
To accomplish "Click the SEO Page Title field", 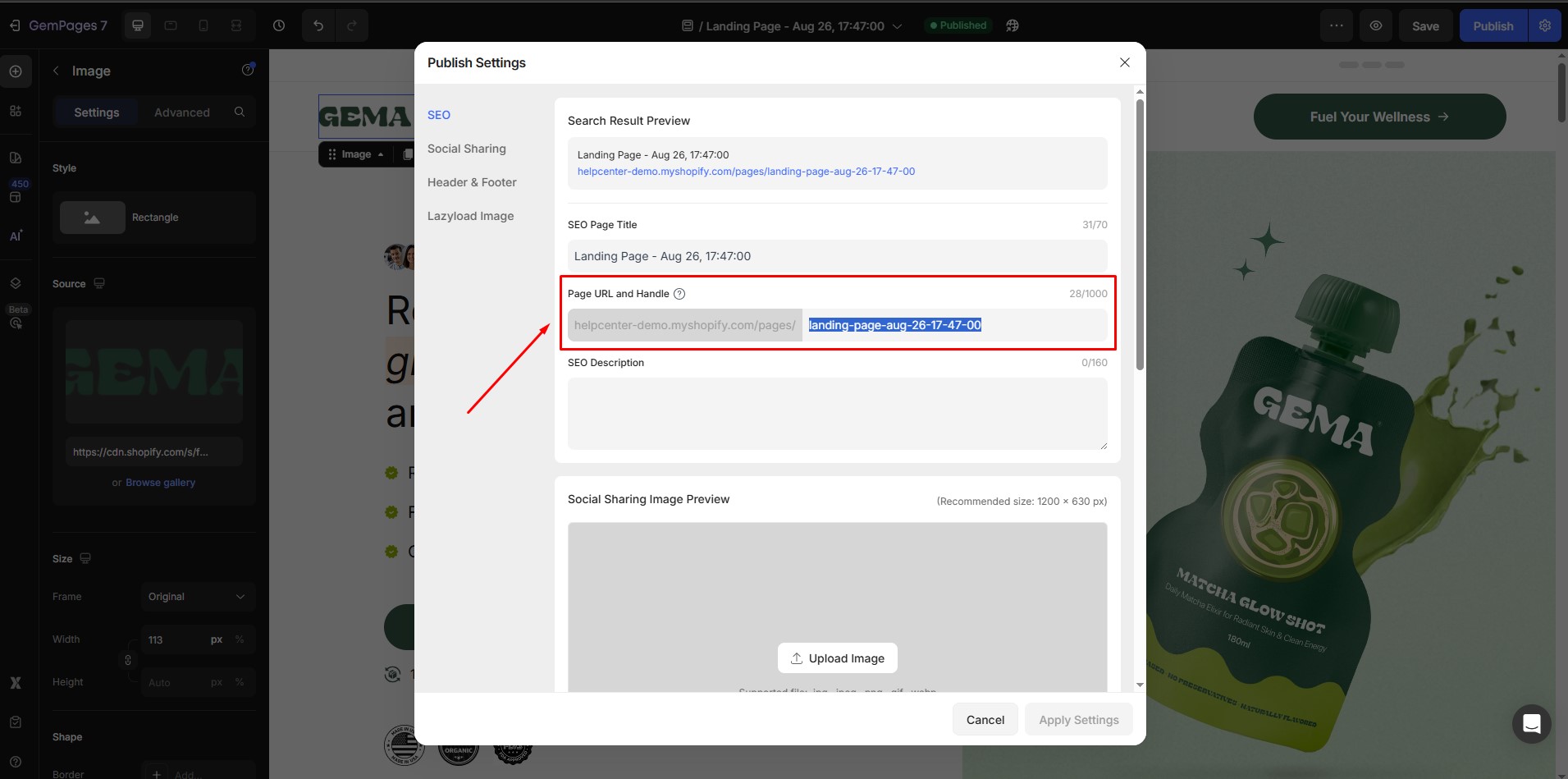I will click(837, 256).
